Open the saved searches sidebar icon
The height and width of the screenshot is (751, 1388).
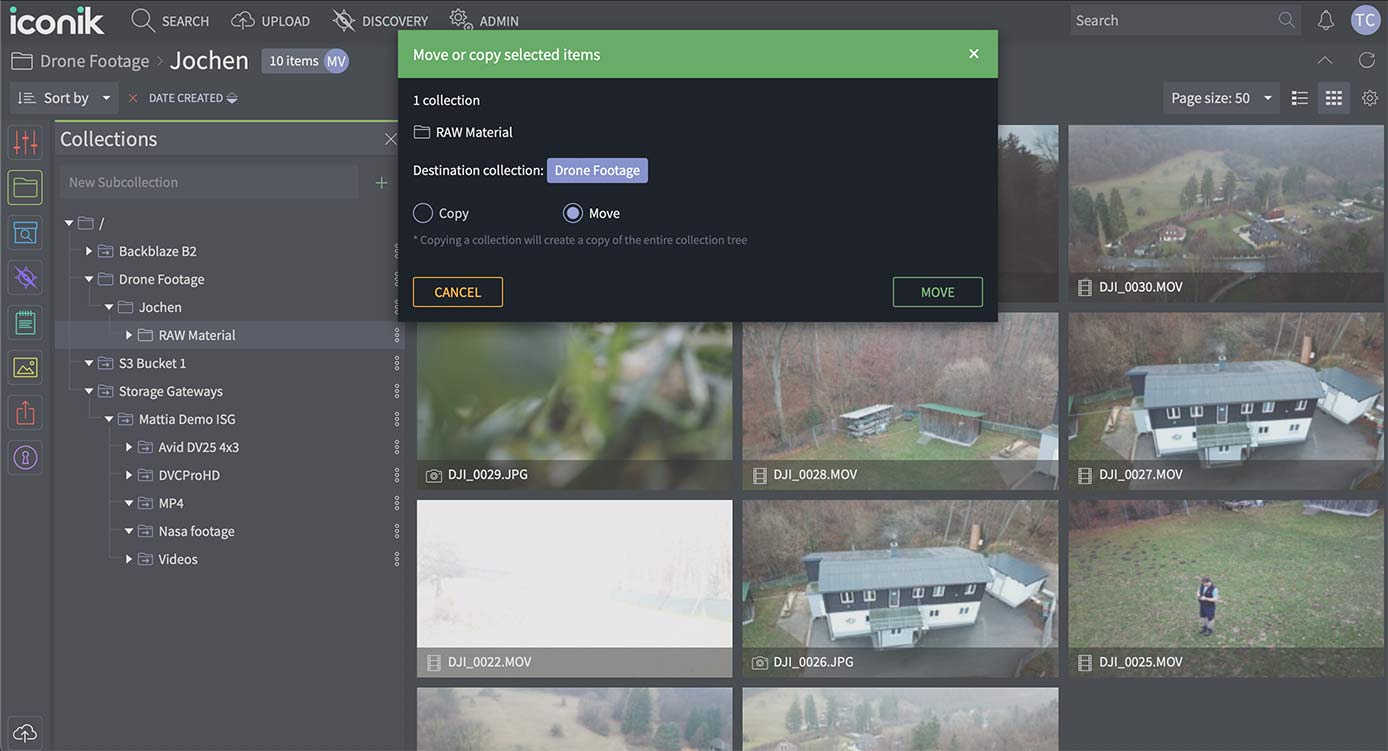click(x=26, y=233)
